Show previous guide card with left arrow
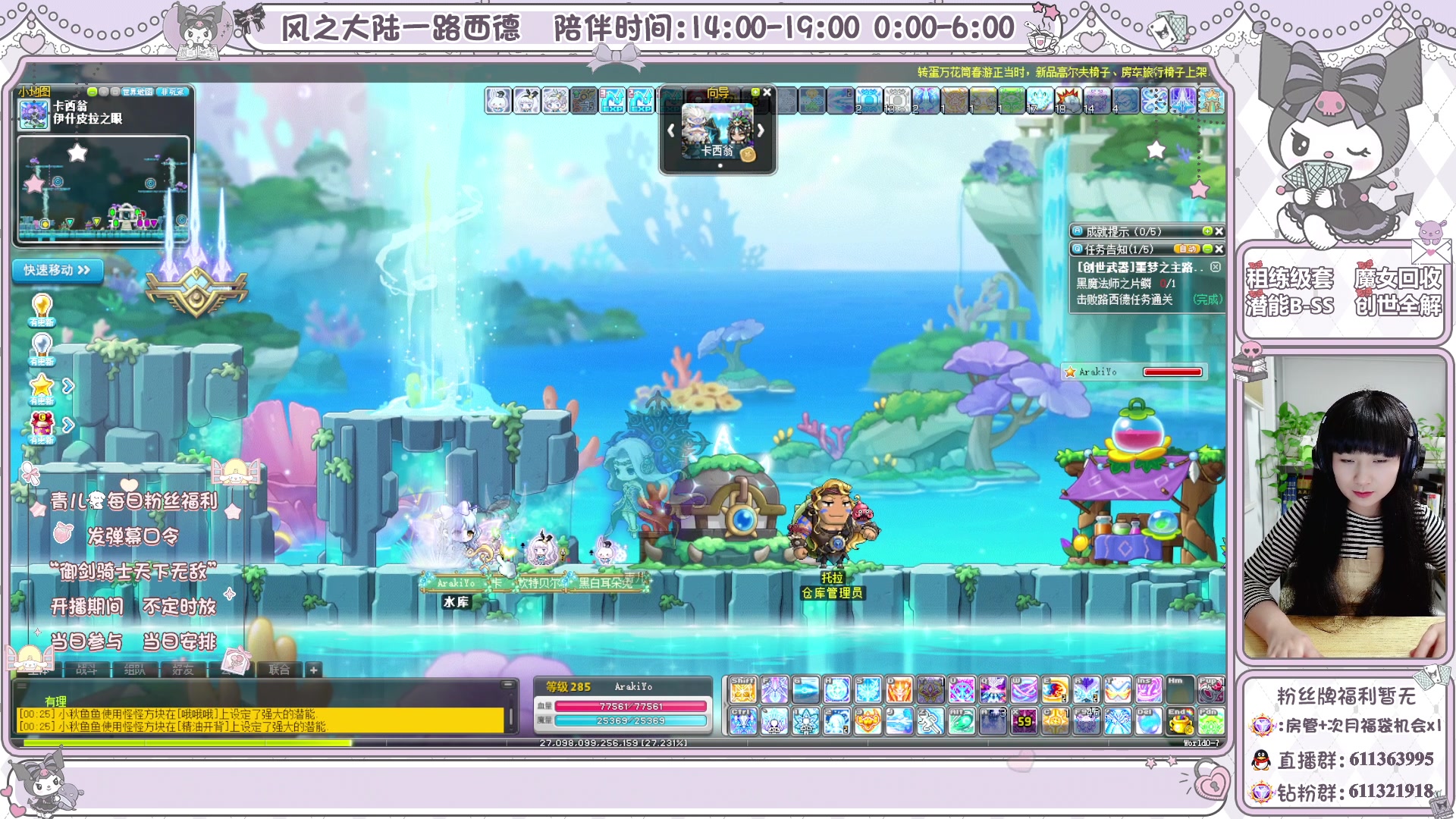Screen dimensions: 1456x819 point(671,130)
